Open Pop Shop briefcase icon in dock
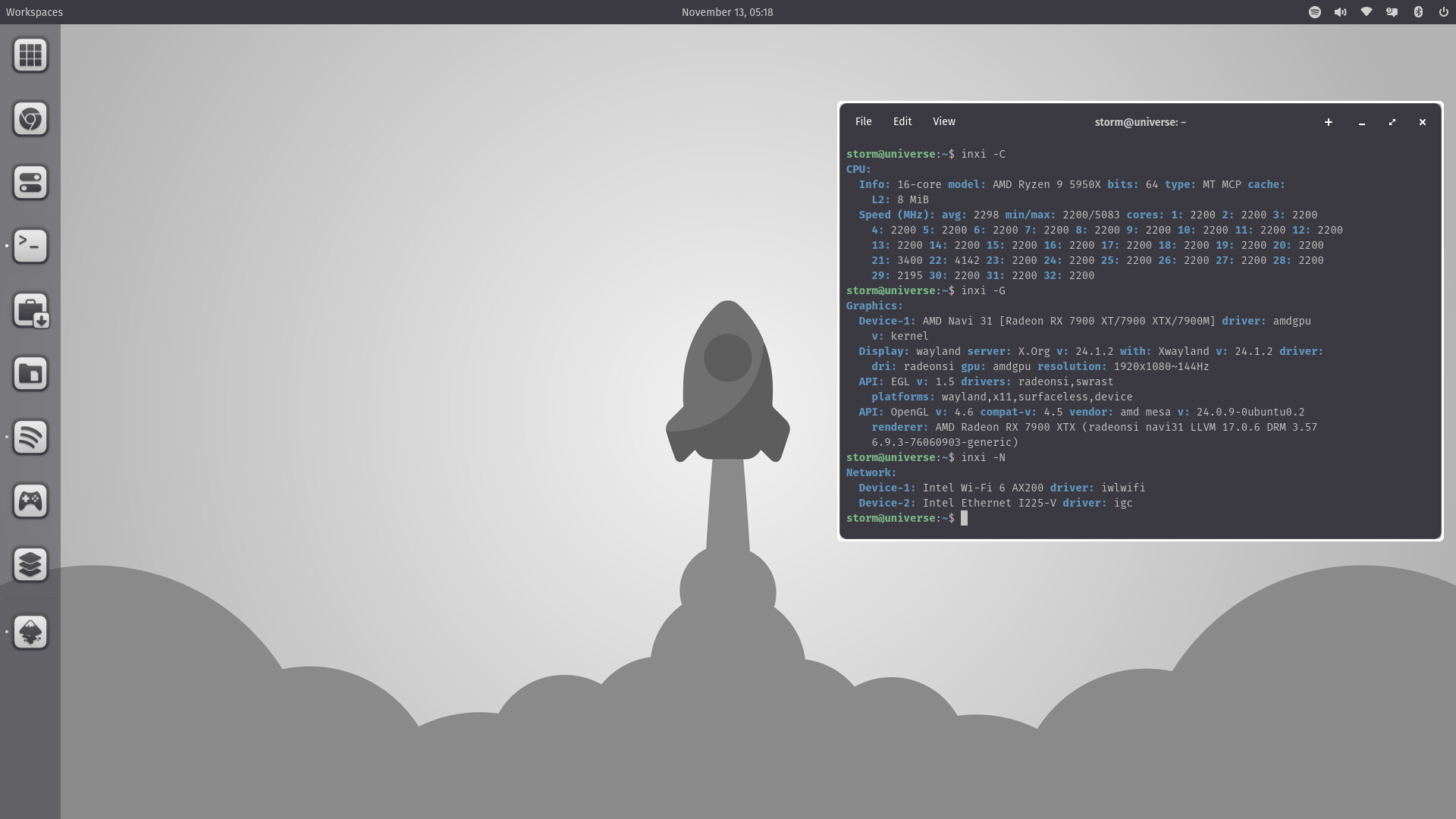Screen dimensions: 1456x819 click(30, 309)
